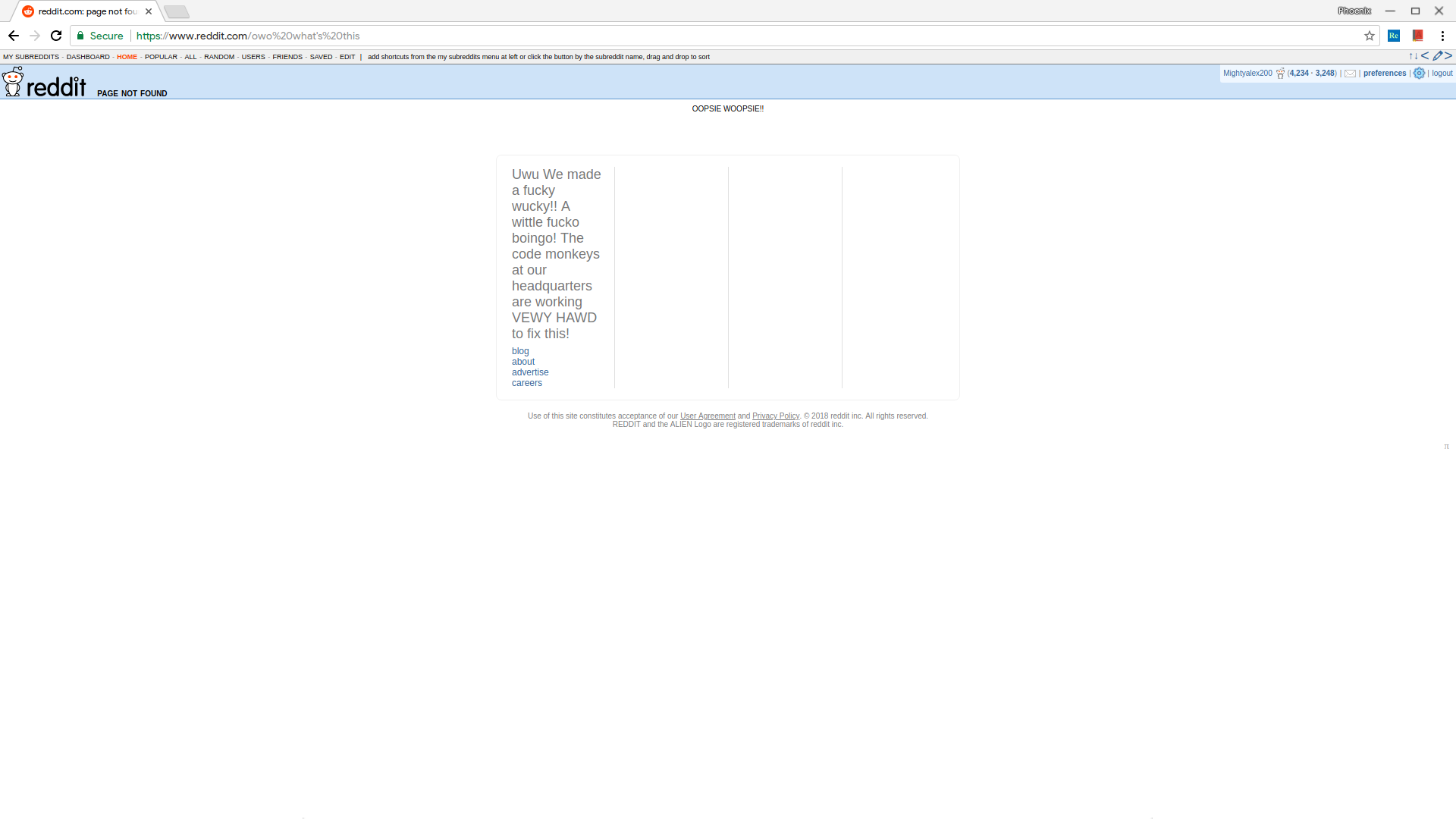Click the back navigation arrow
The image size is (1456, 819).
(x=13, y=35)
